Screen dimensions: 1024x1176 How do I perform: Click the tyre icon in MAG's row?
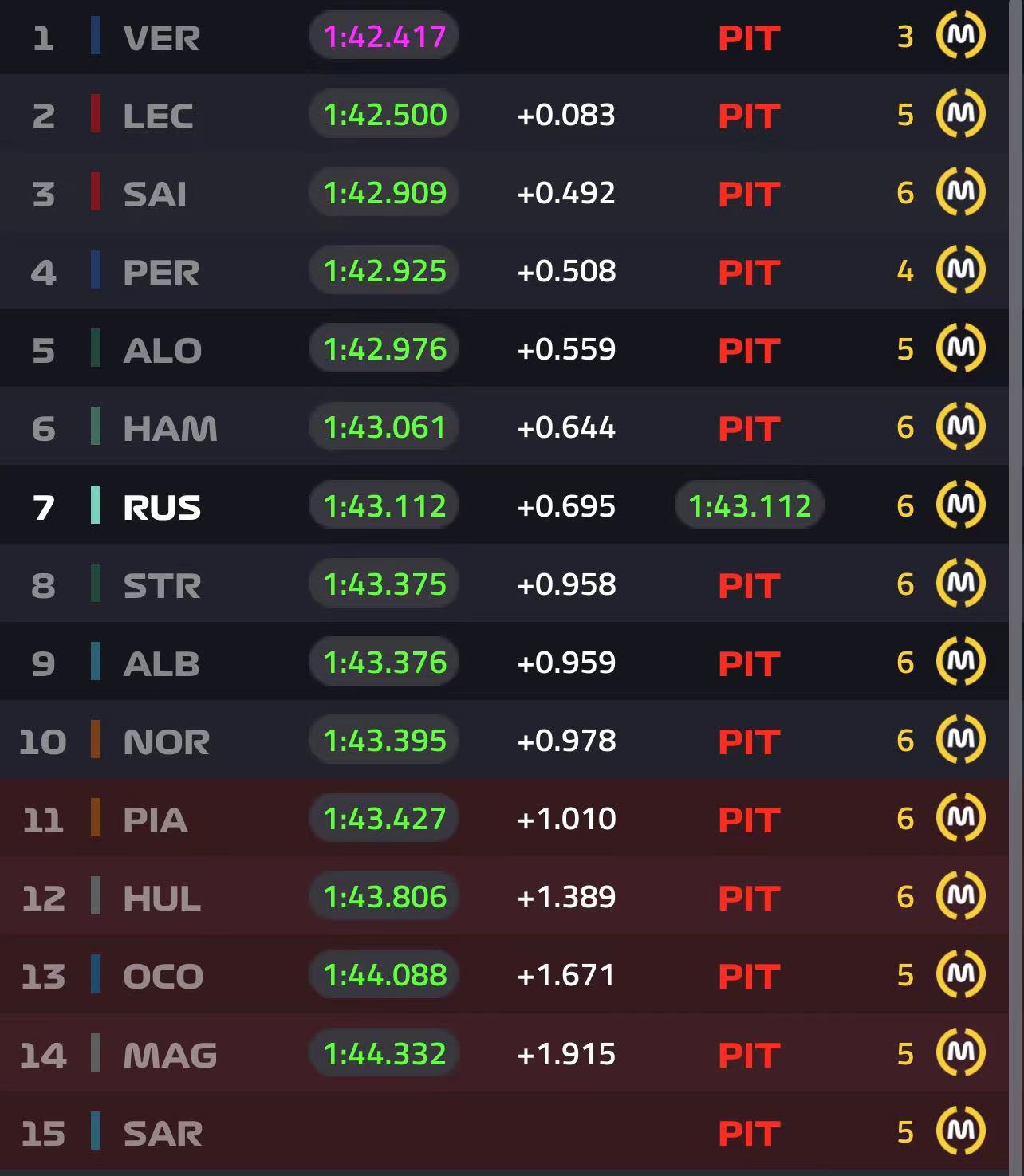coord(960,1052)
